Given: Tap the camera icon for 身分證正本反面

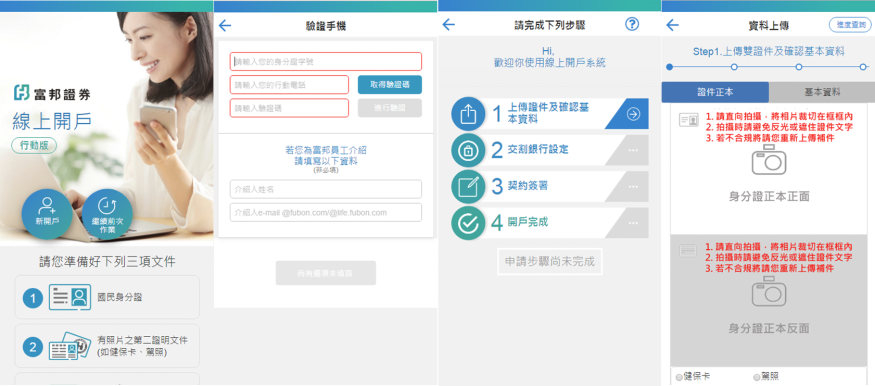Looking at the screenshot, I should tap(769, 291).
